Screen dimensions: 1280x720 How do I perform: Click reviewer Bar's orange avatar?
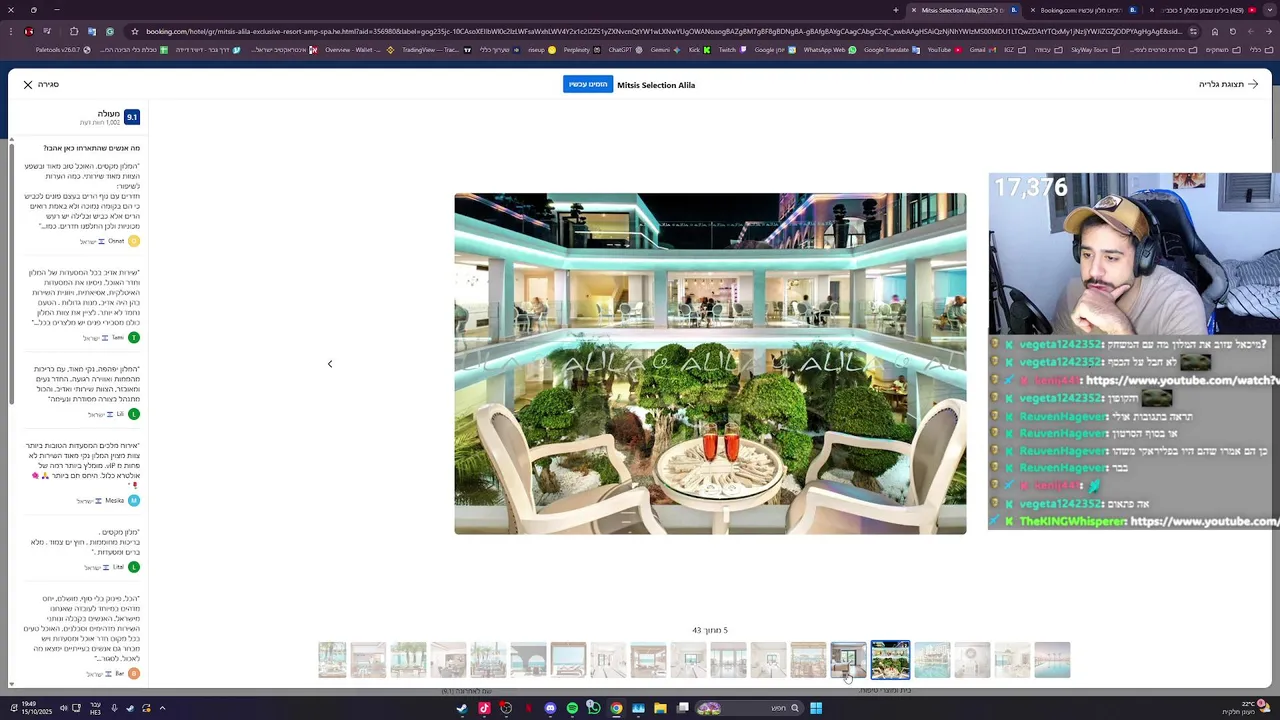click(134, 674)
